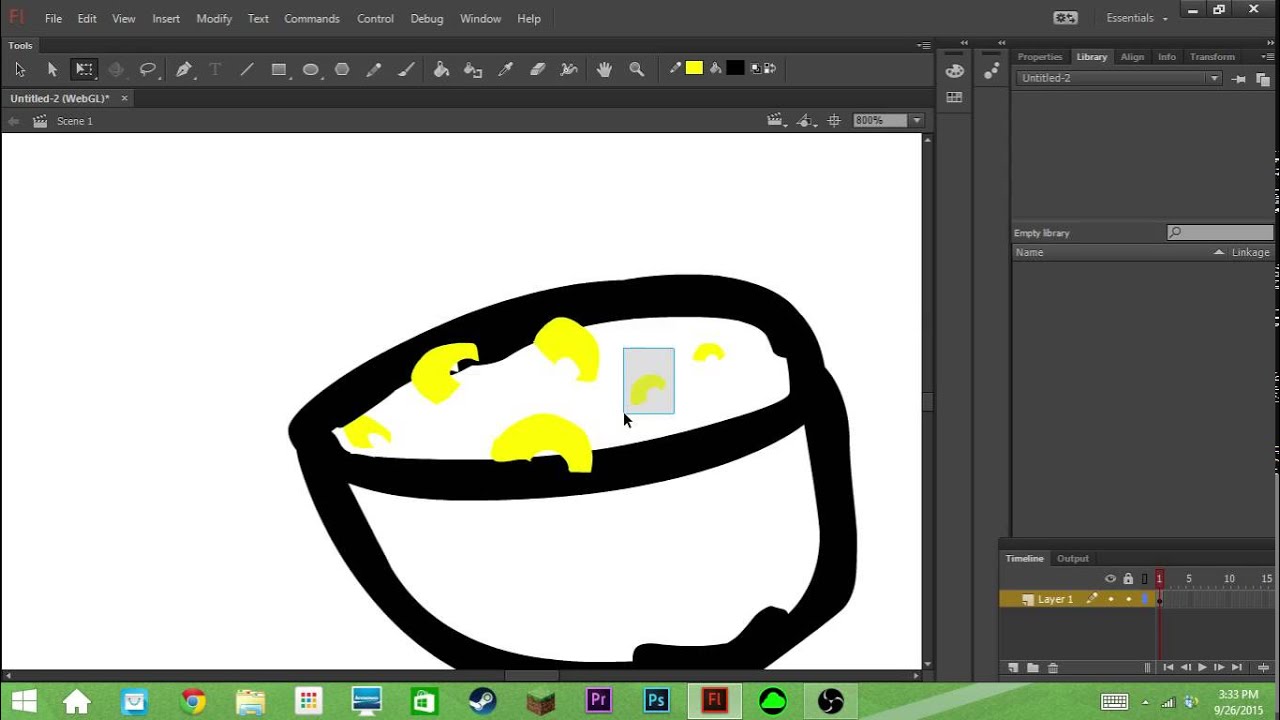Lock Layer 1 using the padlock column
The width and height of the screenshot is (1280, 720).
pos(1128,599)
